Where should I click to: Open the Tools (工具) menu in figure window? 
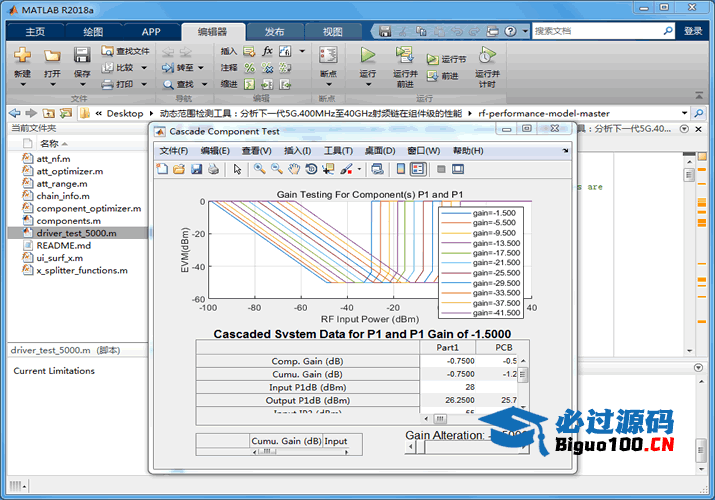click(x=338, y=151)
